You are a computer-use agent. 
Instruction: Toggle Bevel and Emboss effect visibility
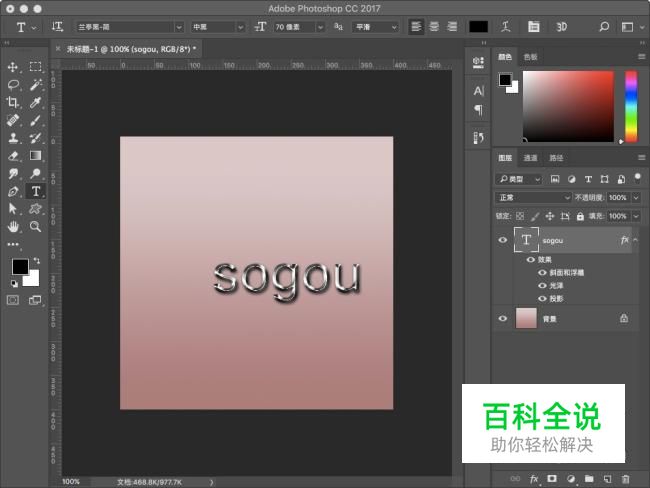(x=542, y=272)
